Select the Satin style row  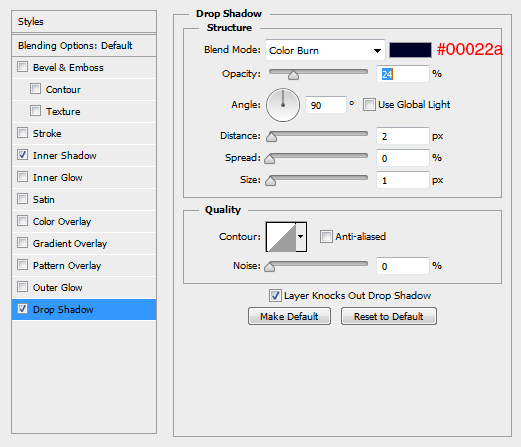pos(84,199)
